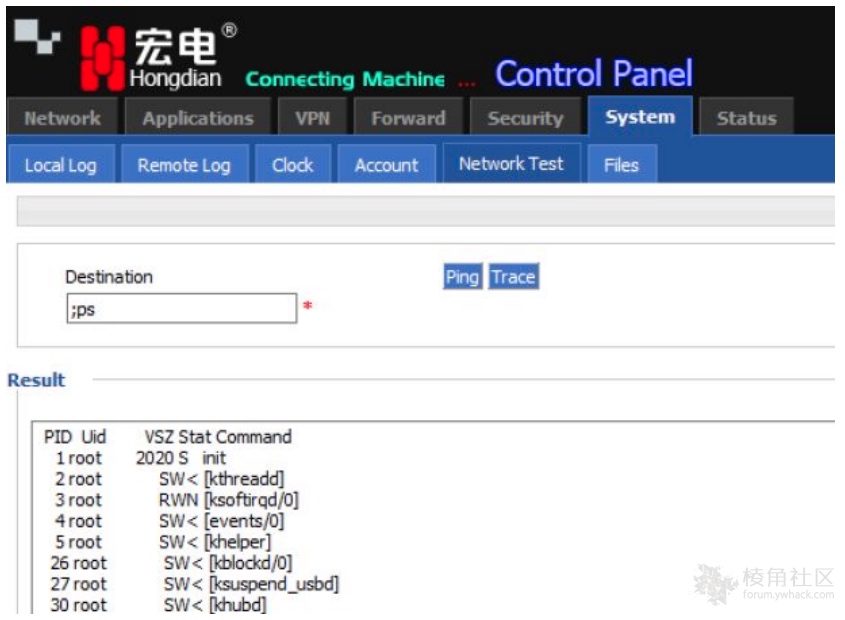This screenshot has width=845, height=620.
Task: Open the Local Log subtab
Action: click(x=60, y=165)
